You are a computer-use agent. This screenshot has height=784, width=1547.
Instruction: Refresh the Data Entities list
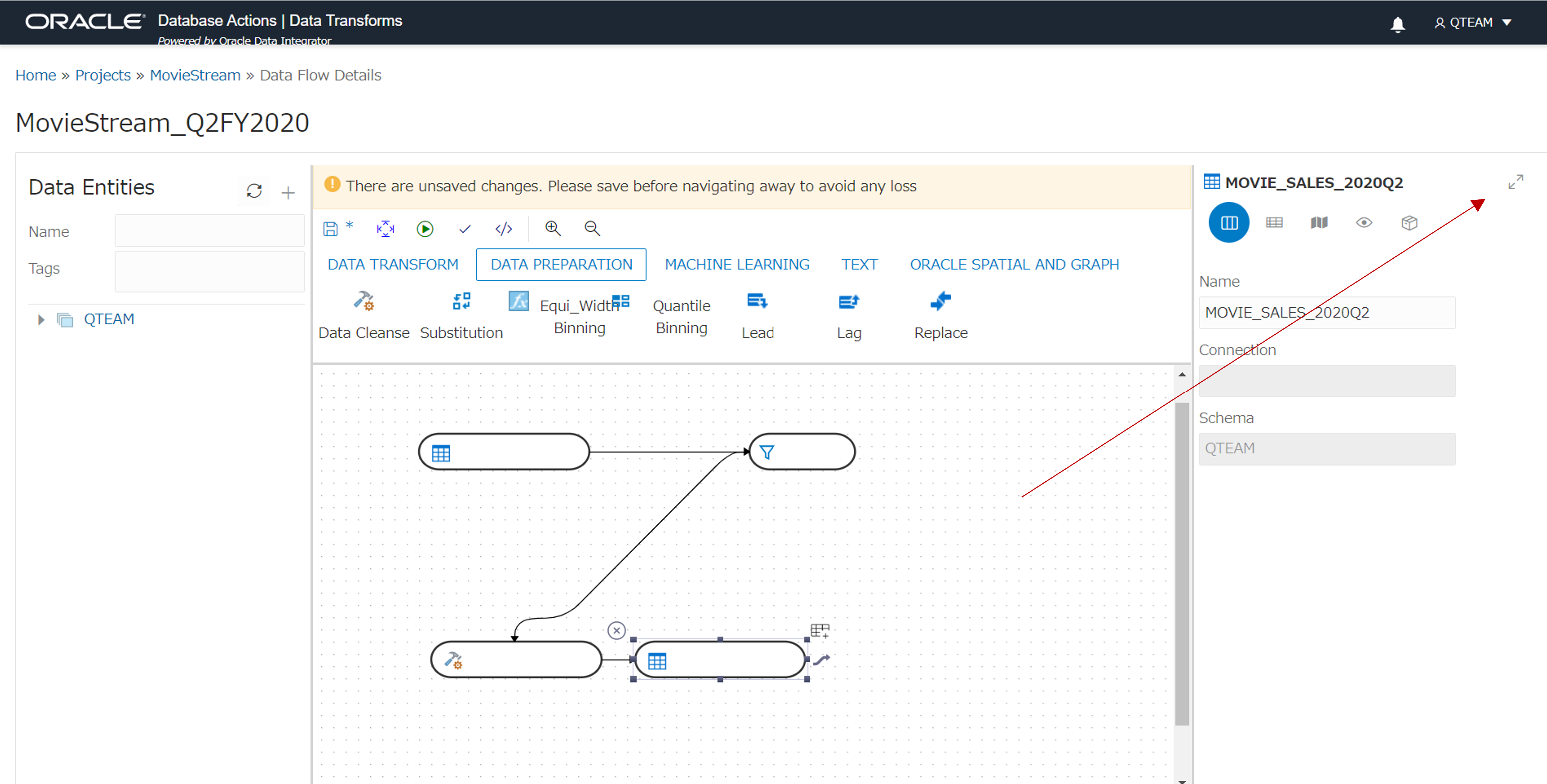(254, 191)
